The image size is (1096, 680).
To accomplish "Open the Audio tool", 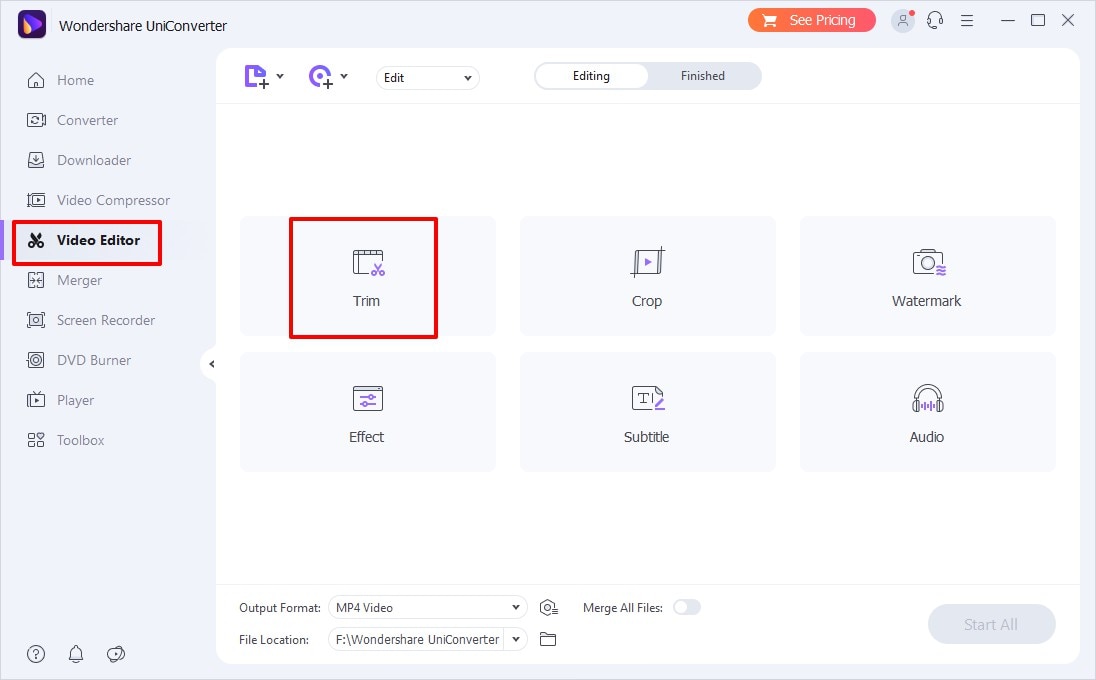I will 928,412.
